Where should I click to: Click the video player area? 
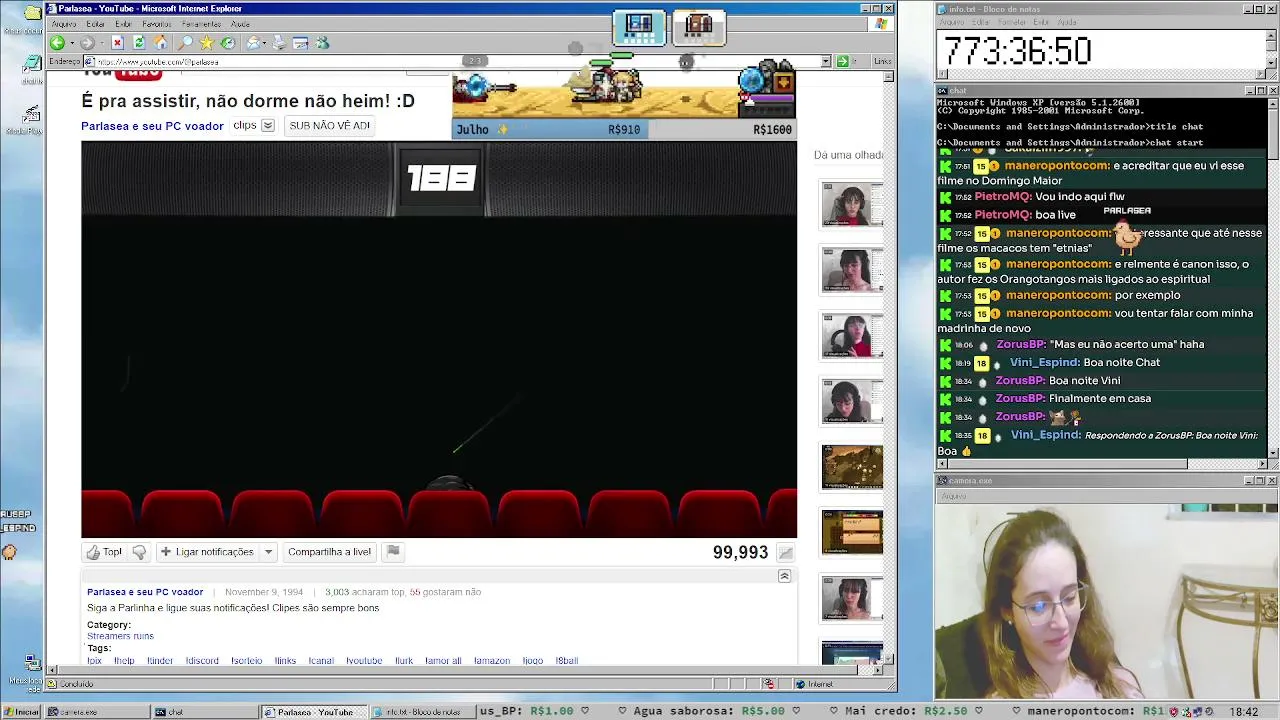[x=439, y=340]
